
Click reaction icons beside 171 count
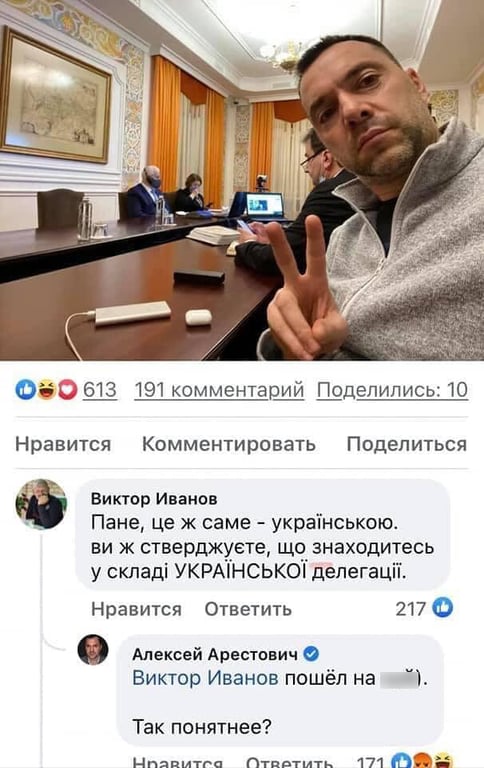(x=422, y=761)
